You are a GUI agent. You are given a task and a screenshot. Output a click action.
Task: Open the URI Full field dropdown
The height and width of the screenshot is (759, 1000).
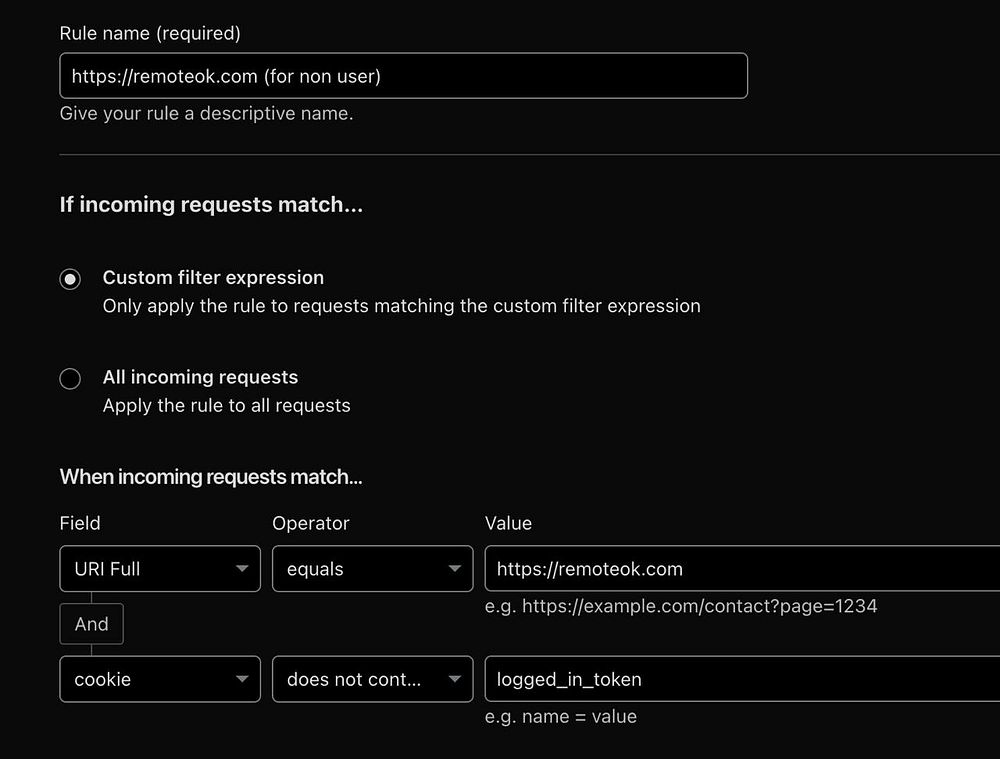160,569
